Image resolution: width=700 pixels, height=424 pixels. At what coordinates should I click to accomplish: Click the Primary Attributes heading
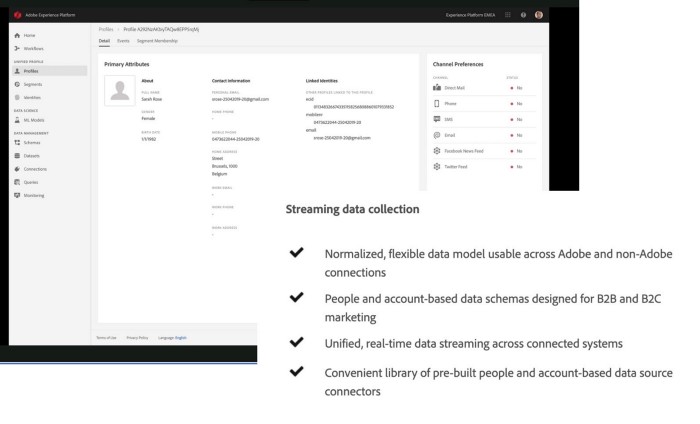tap(127, 64)
